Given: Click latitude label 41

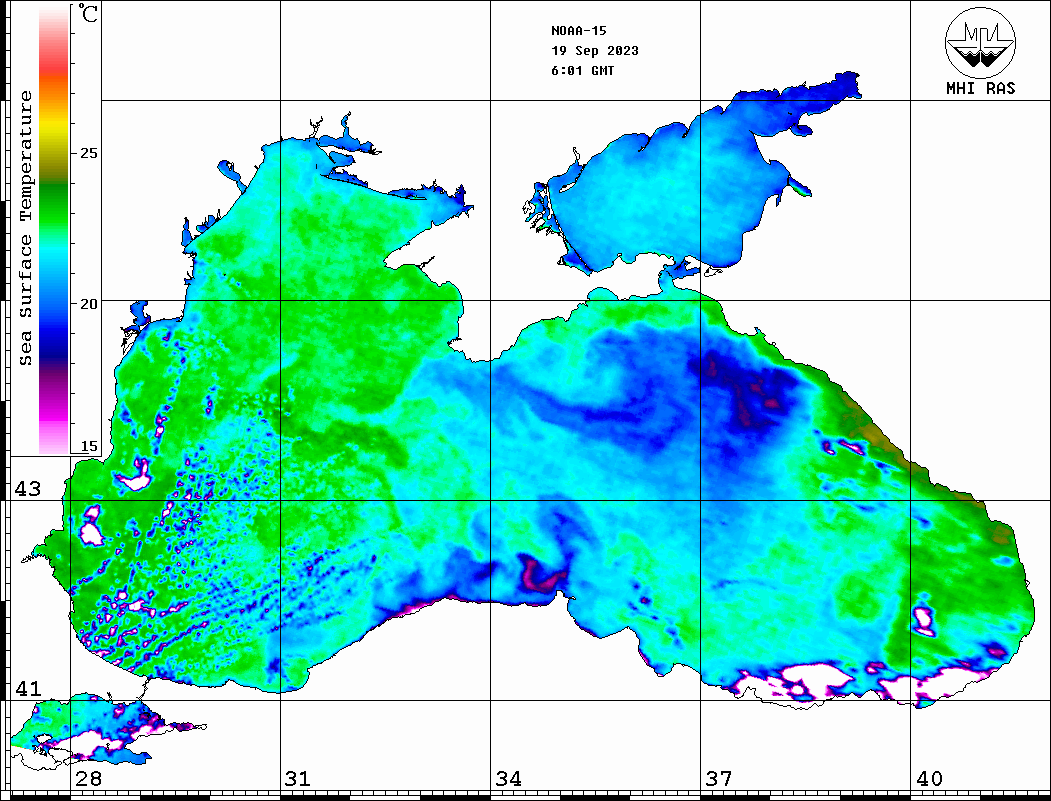Looking at the screenshot, I should coord(28,689).
